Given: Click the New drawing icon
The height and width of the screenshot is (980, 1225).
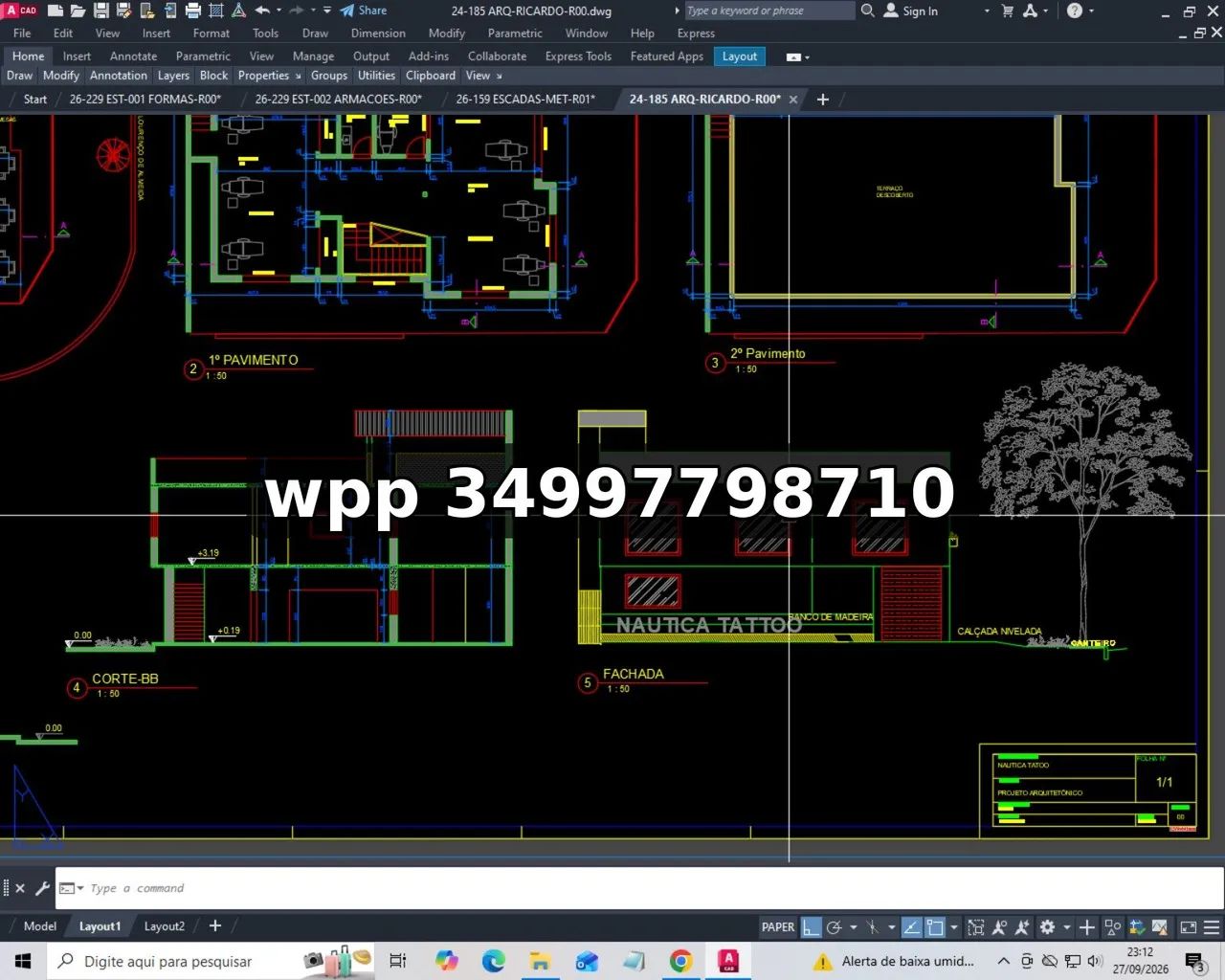Looking at the screenshot, I should click(x=56, y=11).
